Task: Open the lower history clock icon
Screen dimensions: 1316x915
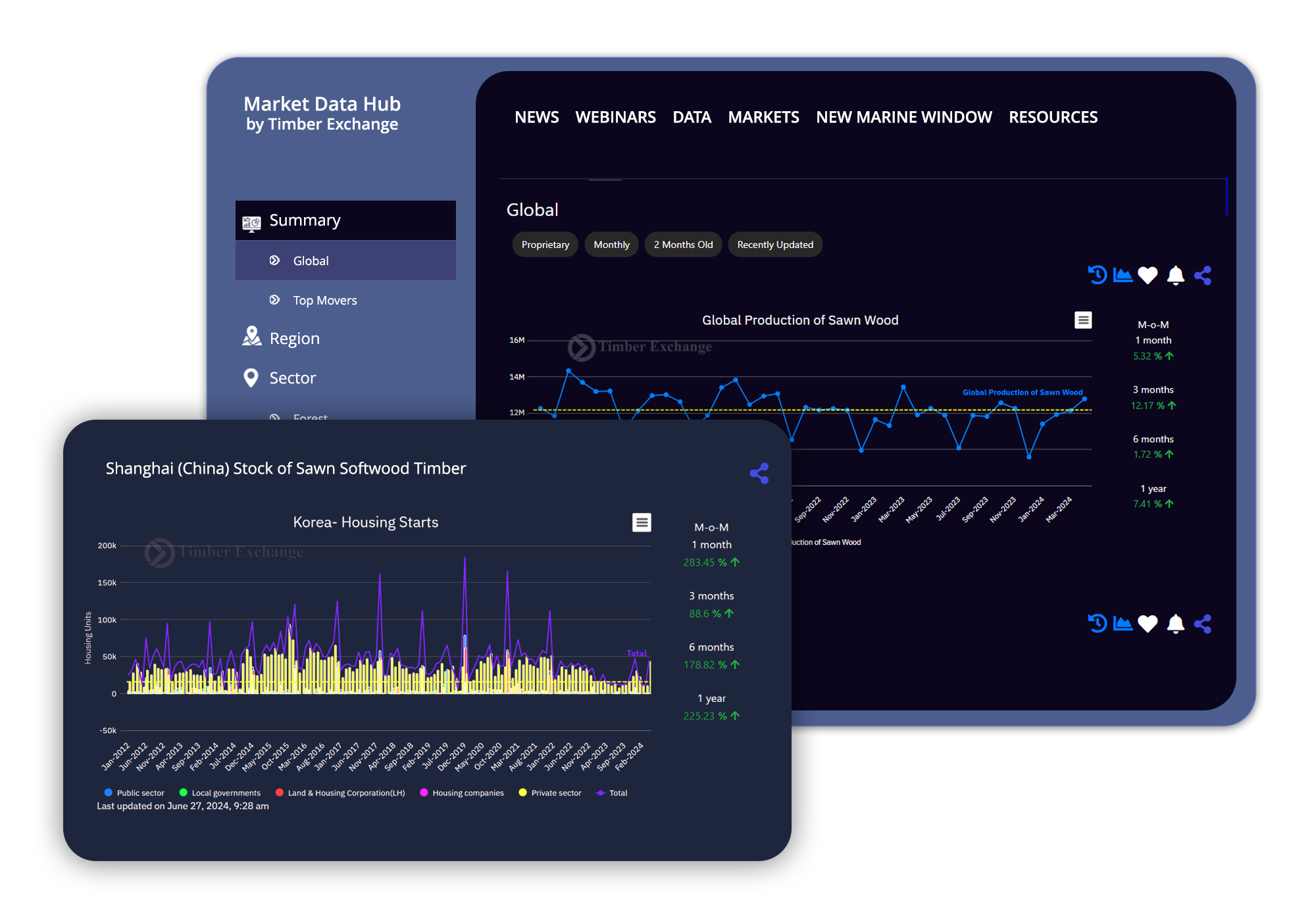Action: click(x=1097, y=623)
